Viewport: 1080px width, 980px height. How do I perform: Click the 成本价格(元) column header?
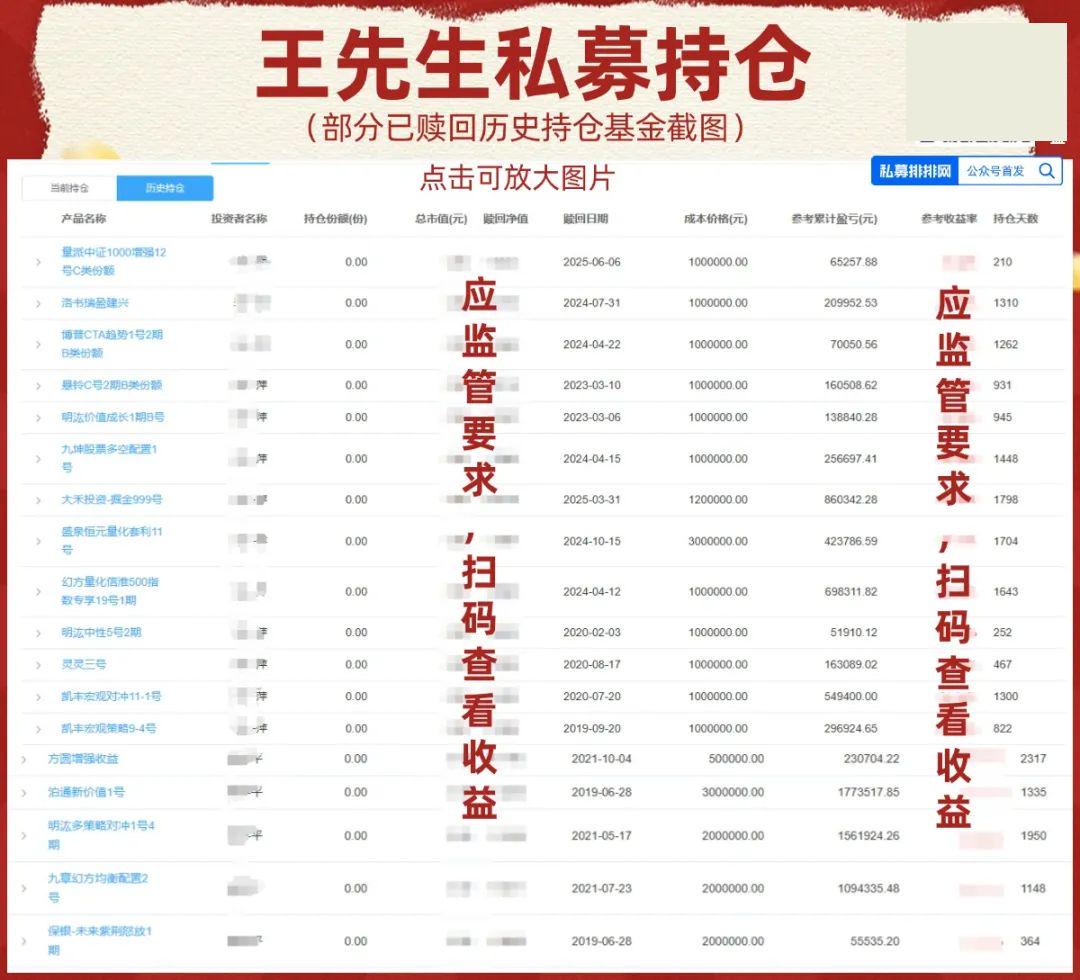coord(716,219)
